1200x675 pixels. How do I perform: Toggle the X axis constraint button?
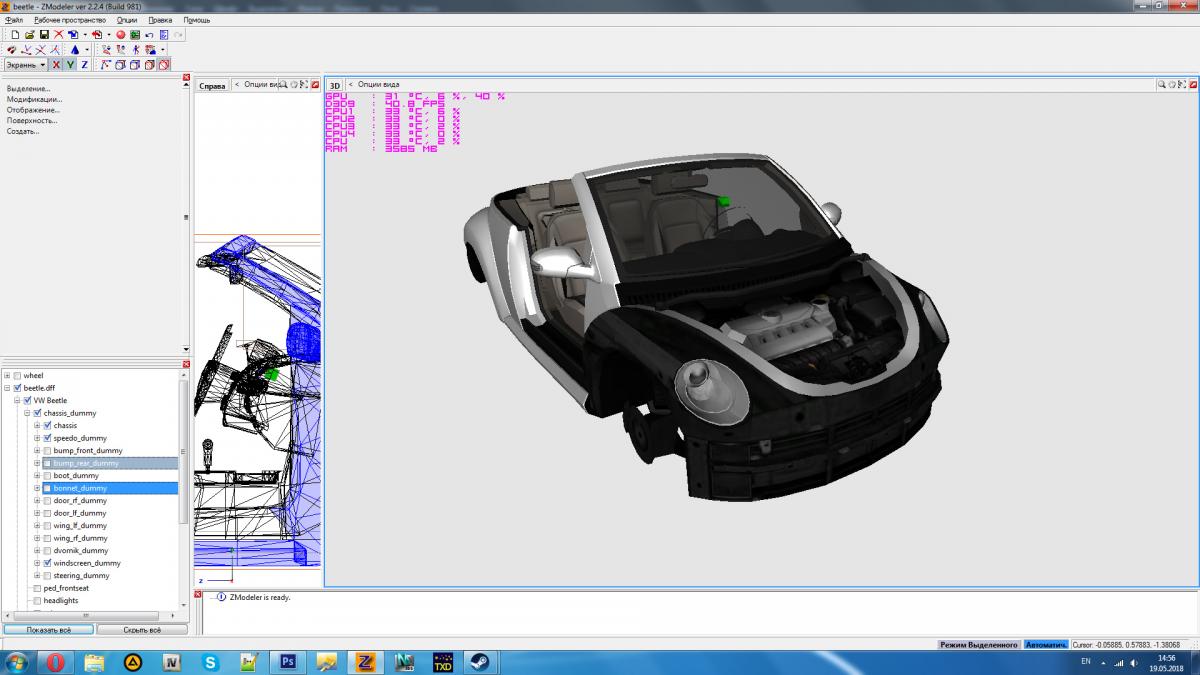[56, 65]
